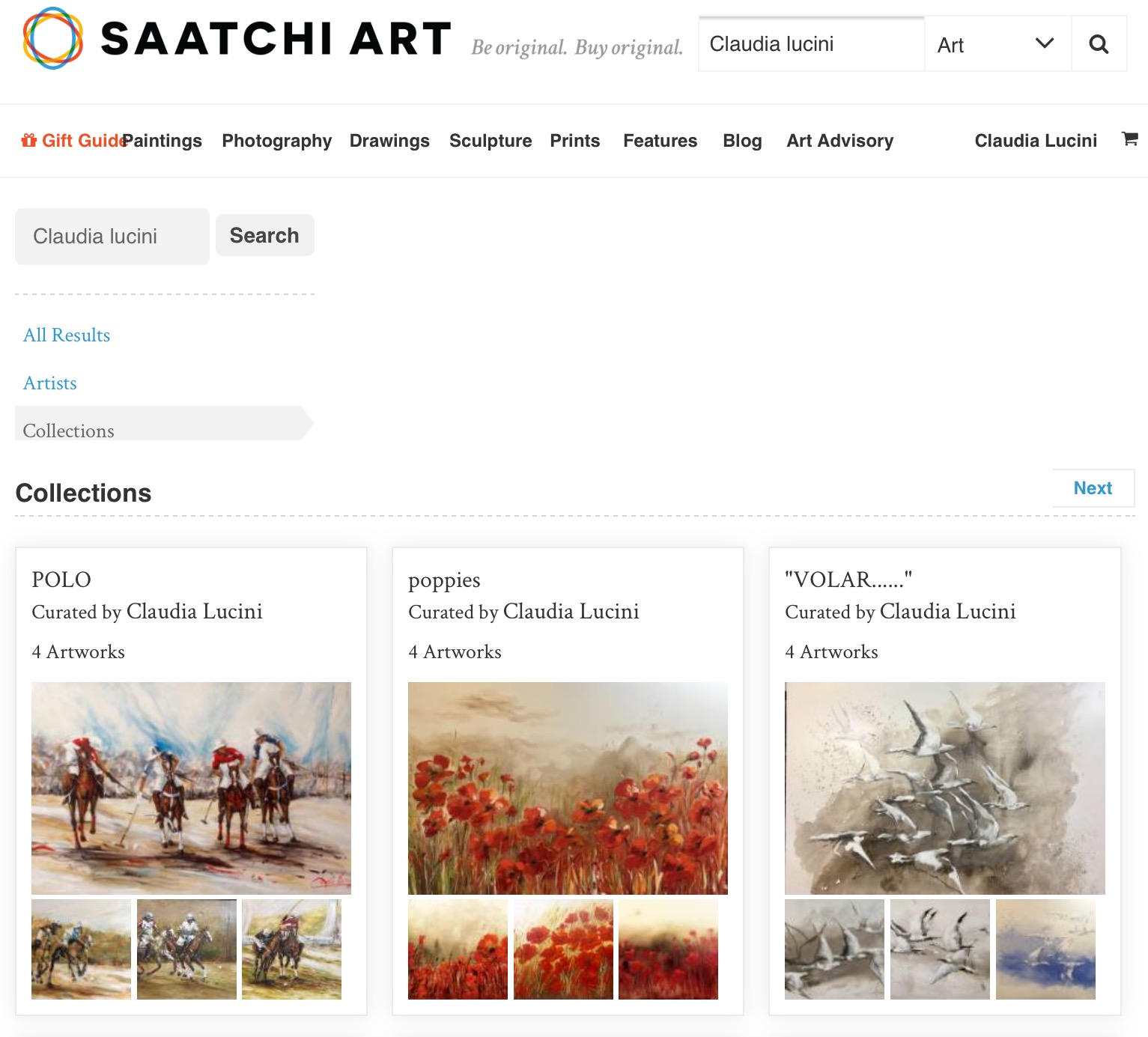
Task: Click the header search input field
Action: click(x=811, y=44)
